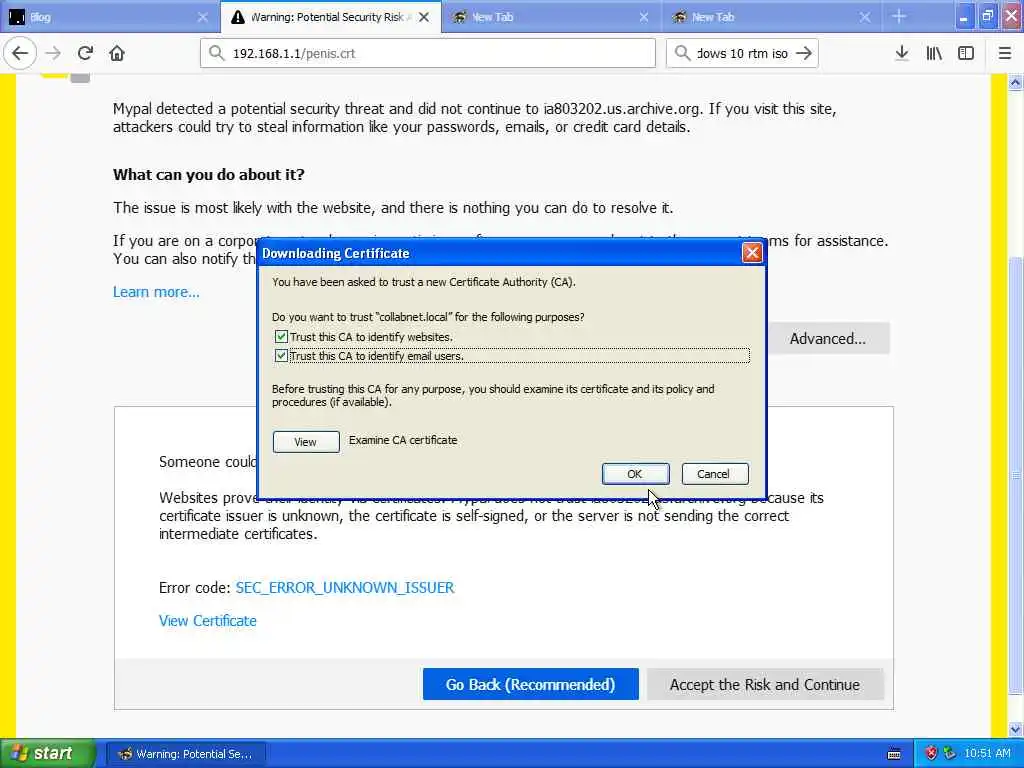Confirm the certificate dialog with OK

(x=635, y=474)
